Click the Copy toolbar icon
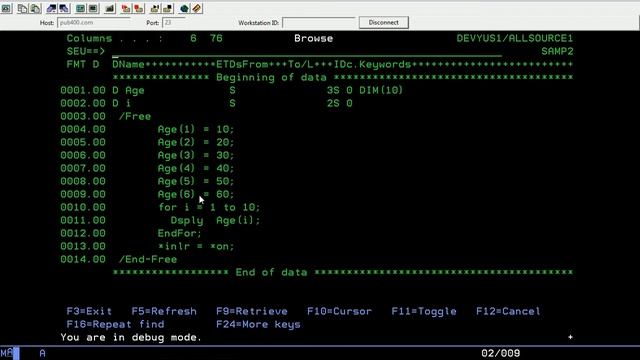The width and height of the screenshot is (640, 360). tap(22, 8)
